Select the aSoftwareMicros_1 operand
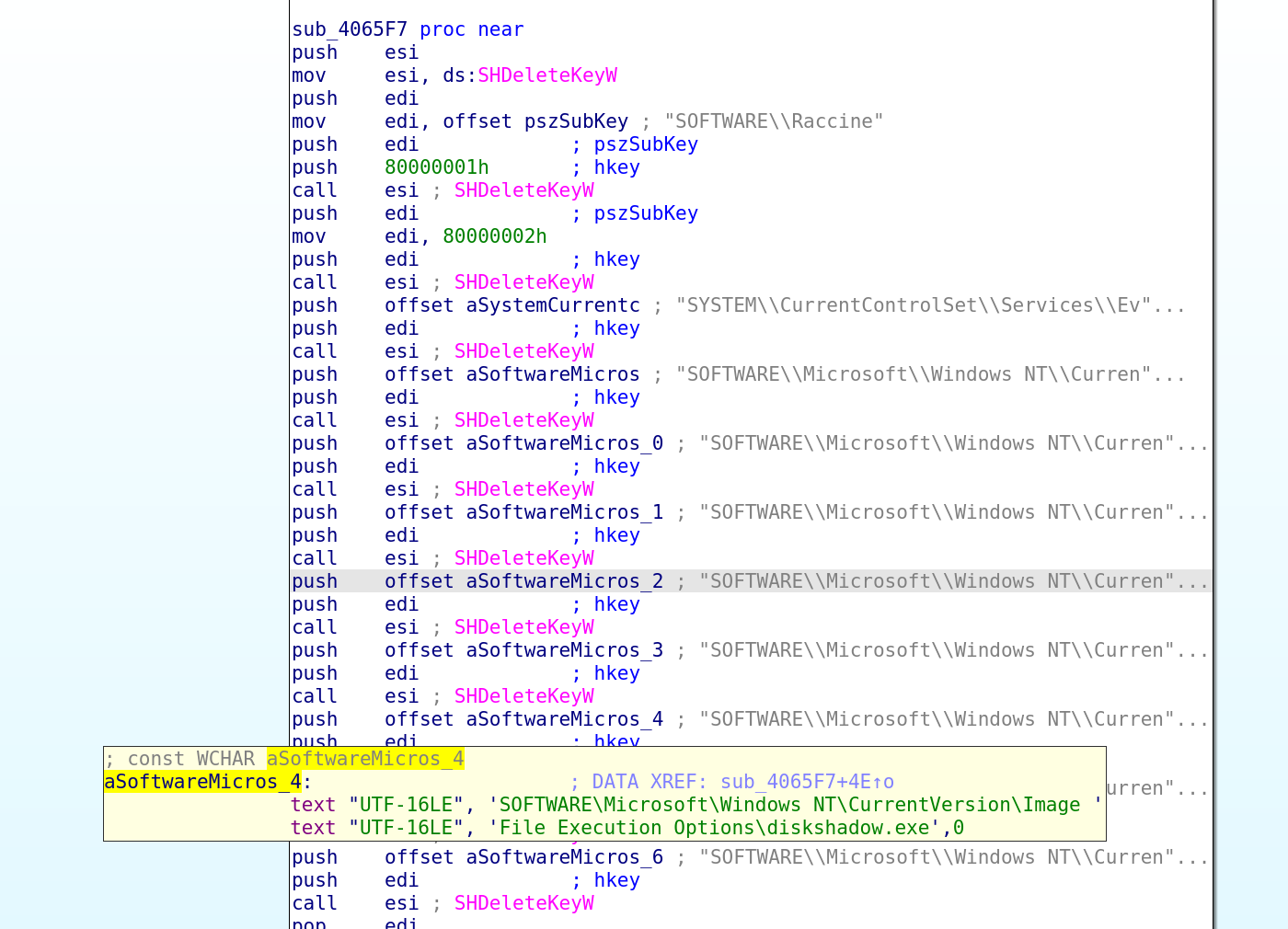Image resolution: width=1288 pixels, height=929 pixels. click(565, 512)
